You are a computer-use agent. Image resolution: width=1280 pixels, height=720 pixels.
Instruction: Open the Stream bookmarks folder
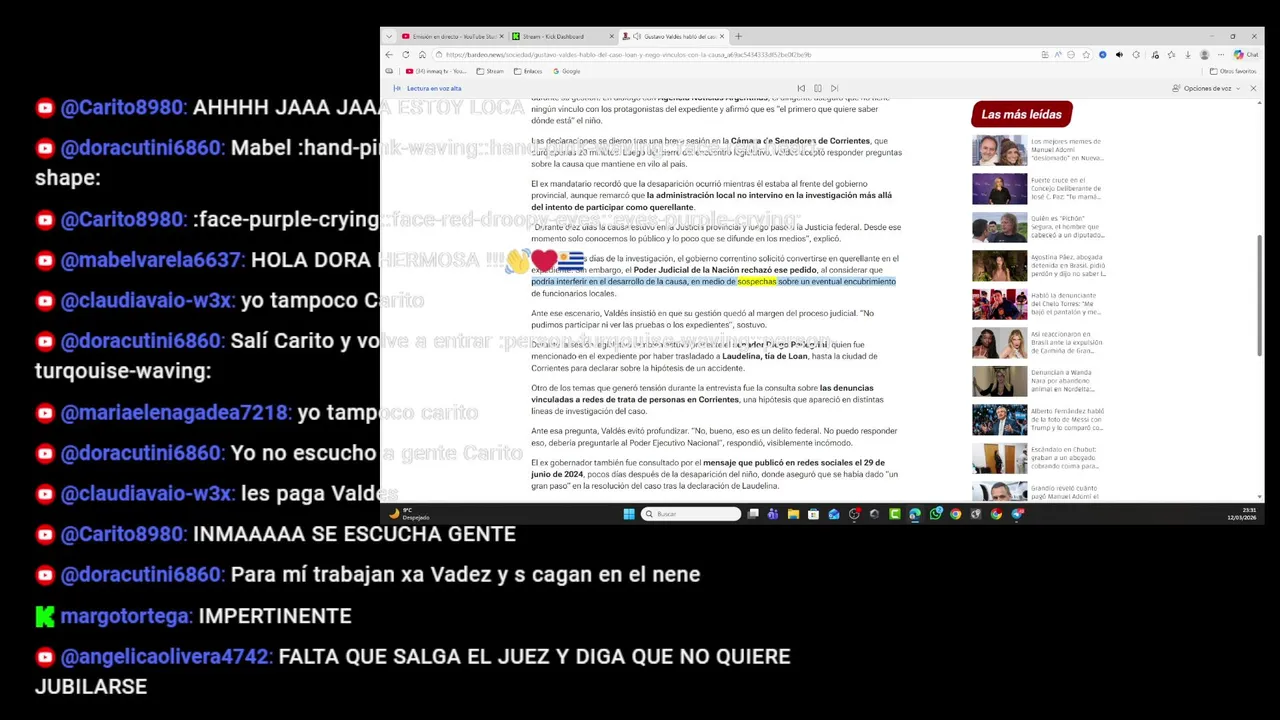490,71
